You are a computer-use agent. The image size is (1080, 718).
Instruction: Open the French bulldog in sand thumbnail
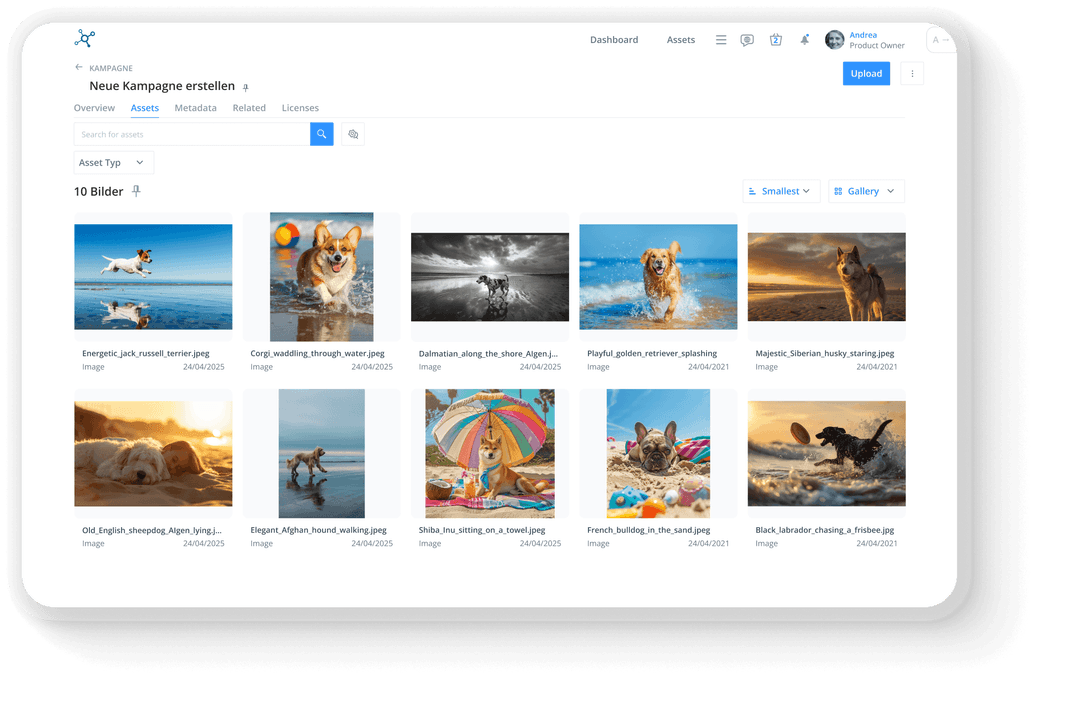tap(658, 453)
